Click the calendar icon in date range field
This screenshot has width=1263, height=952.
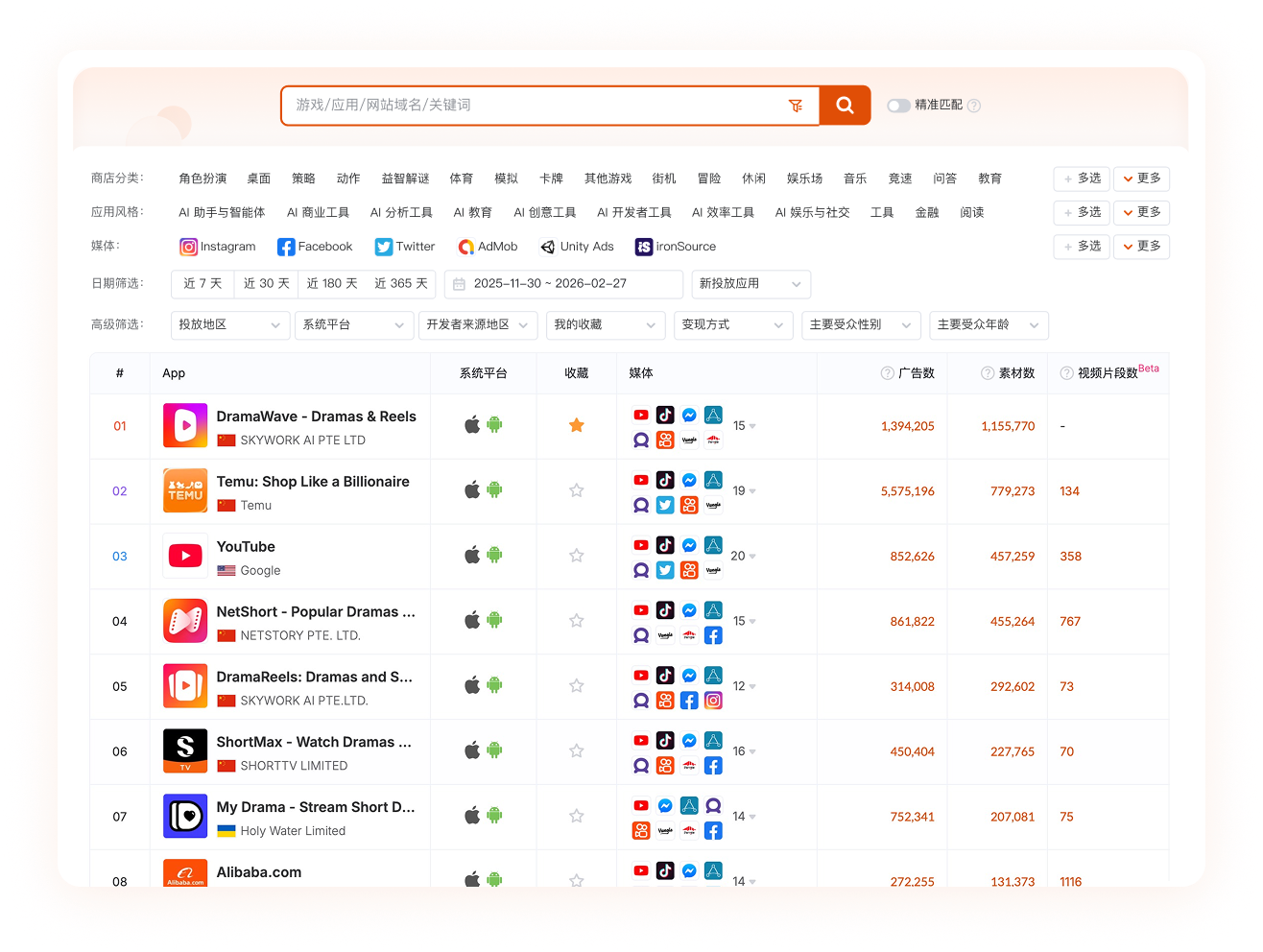coord(459,284)
